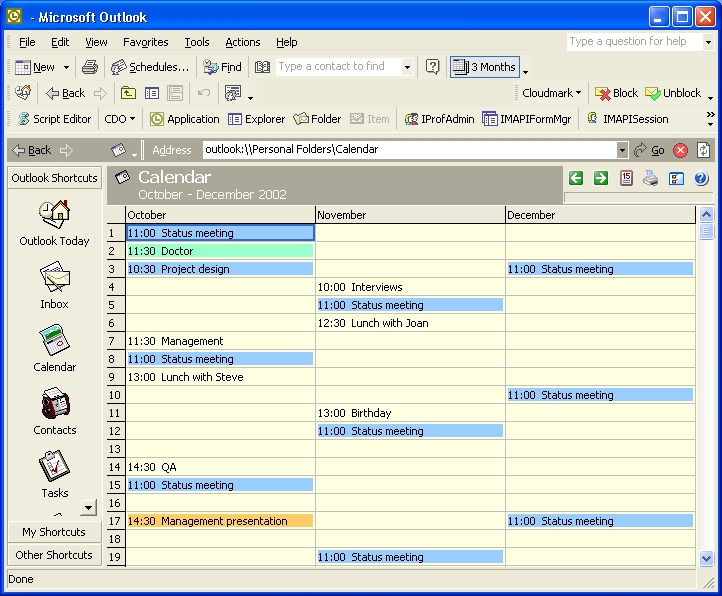This screenshot has height=596, width=722.
Task: Click the red Stop icon in address bar
Action: coord(680,150)
